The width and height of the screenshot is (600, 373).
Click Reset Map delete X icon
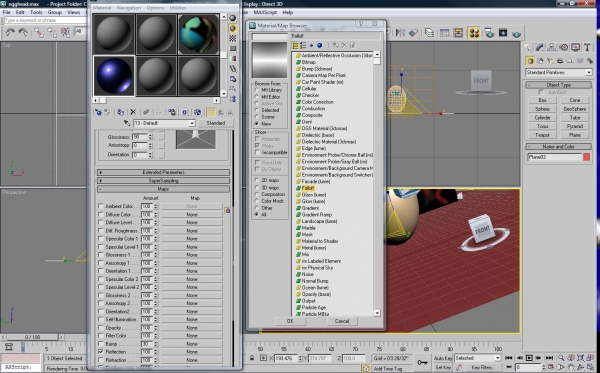[133, 112]
